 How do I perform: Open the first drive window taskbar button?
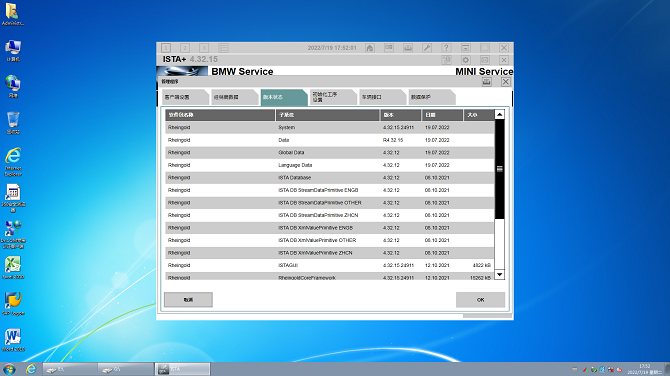pos(70,369)
